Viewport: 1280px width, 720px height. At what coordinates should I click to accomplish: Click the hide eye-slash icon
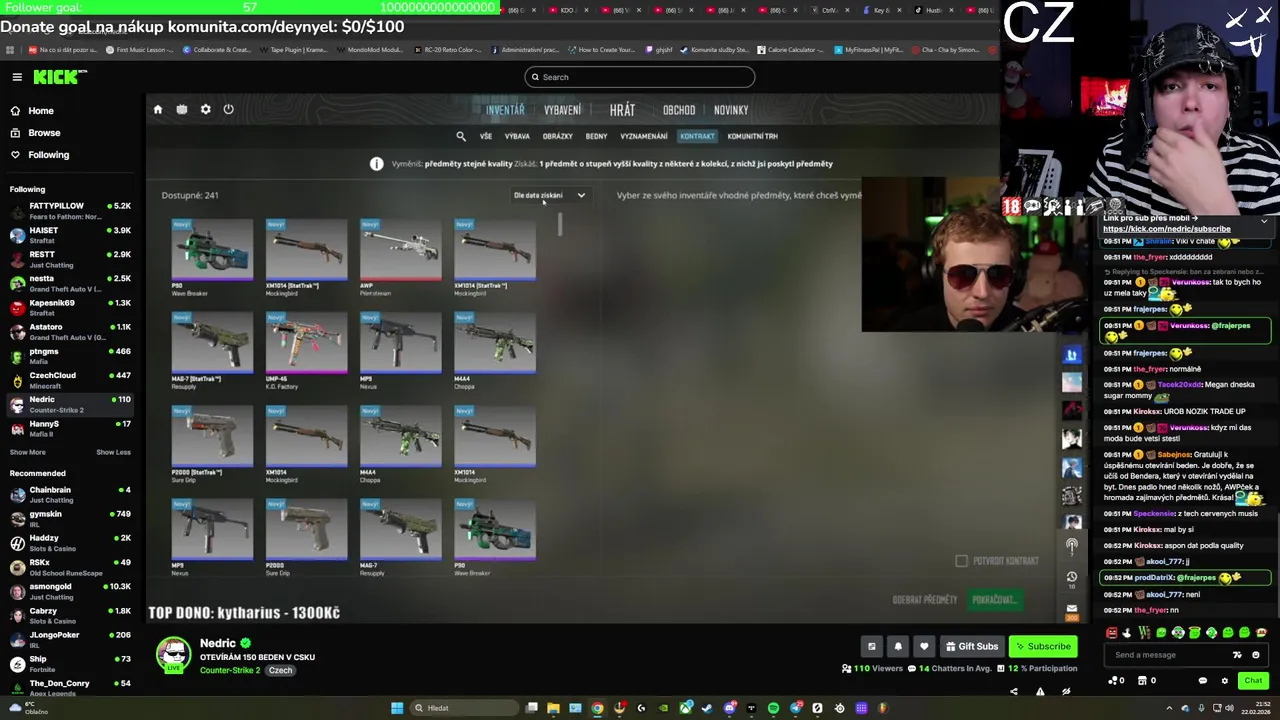(x=1066, y=691)
